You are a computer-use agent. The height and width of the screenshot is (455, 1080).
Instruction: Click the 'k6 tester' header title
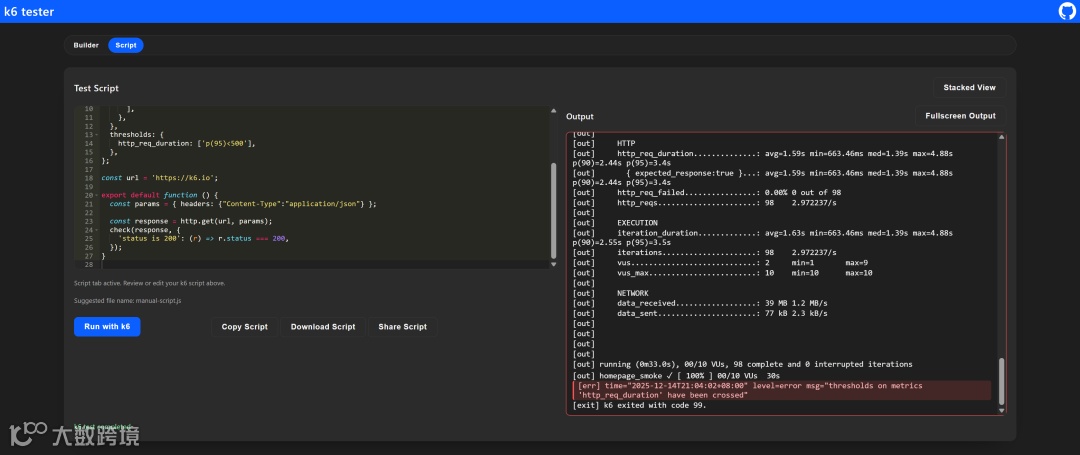pos(29,12)
